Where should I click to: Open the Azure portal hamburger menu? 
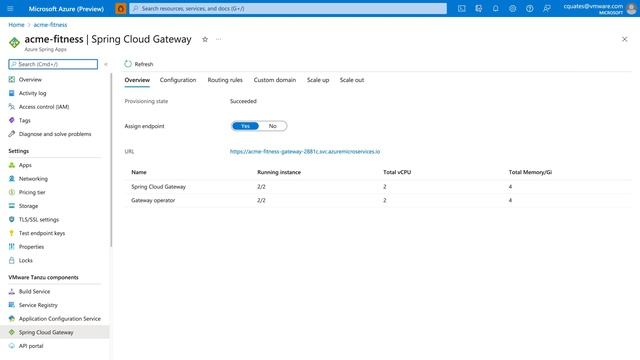[10, 9]
